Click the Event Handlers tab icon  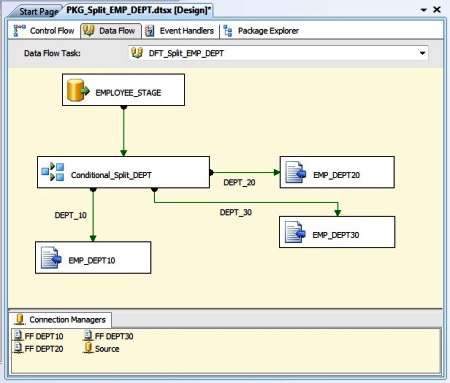[x=150, y=31]
